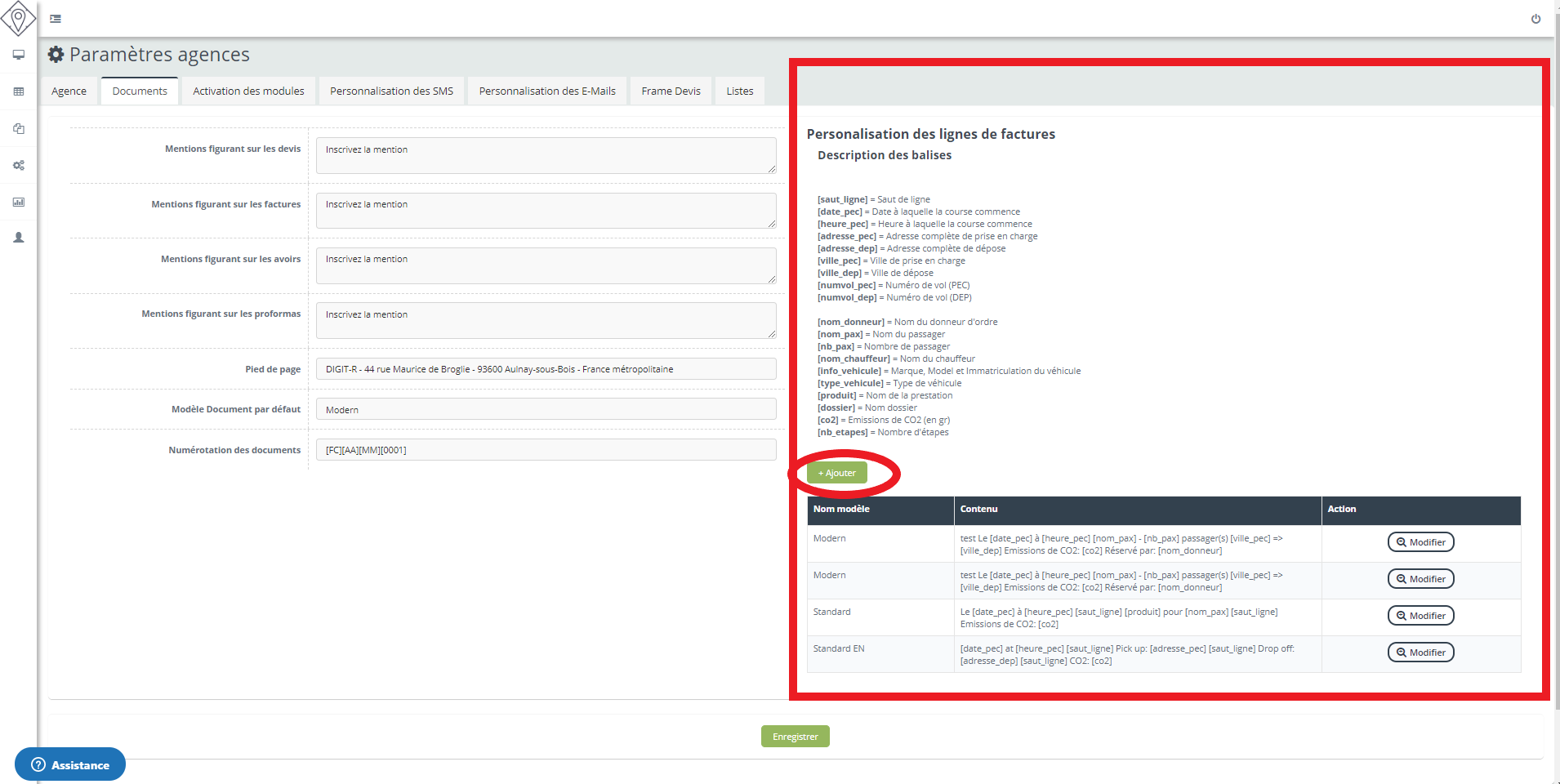This screenshot has height=784, width=1560.
Task: Focus the Mentions figurant sur les devis textarea
Action: (x=546, y=155)
